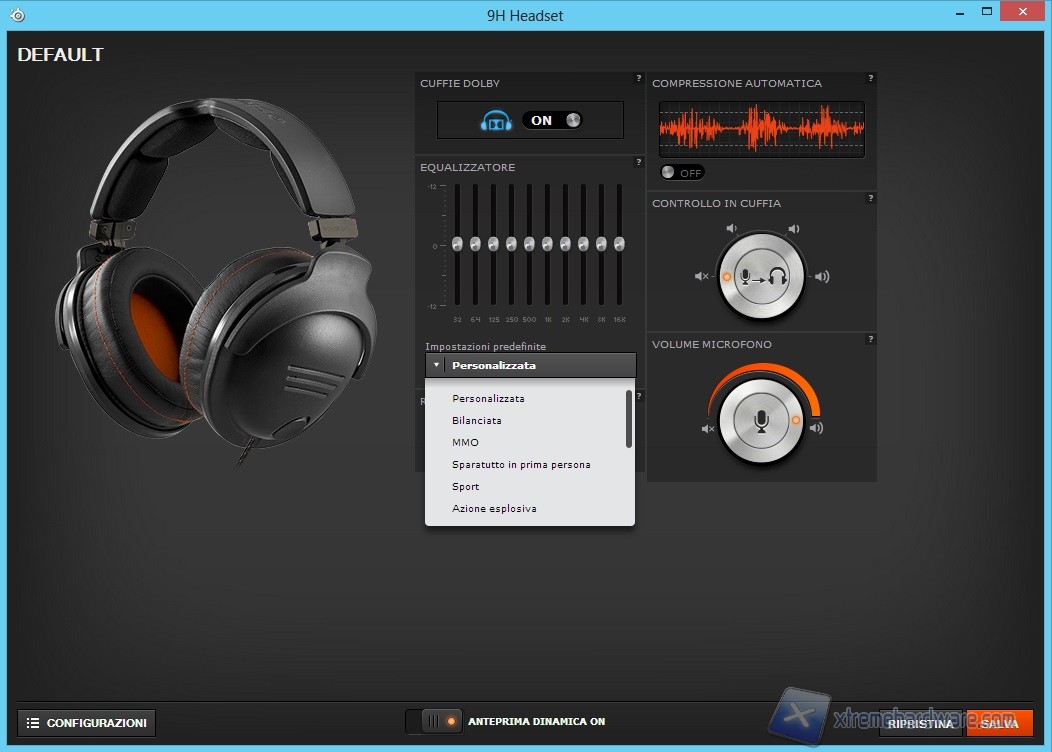Image resolution: width=1052 pixels, height=752 pixels.
Task: Open the Configurazioni panel
Action: [86, 722]
